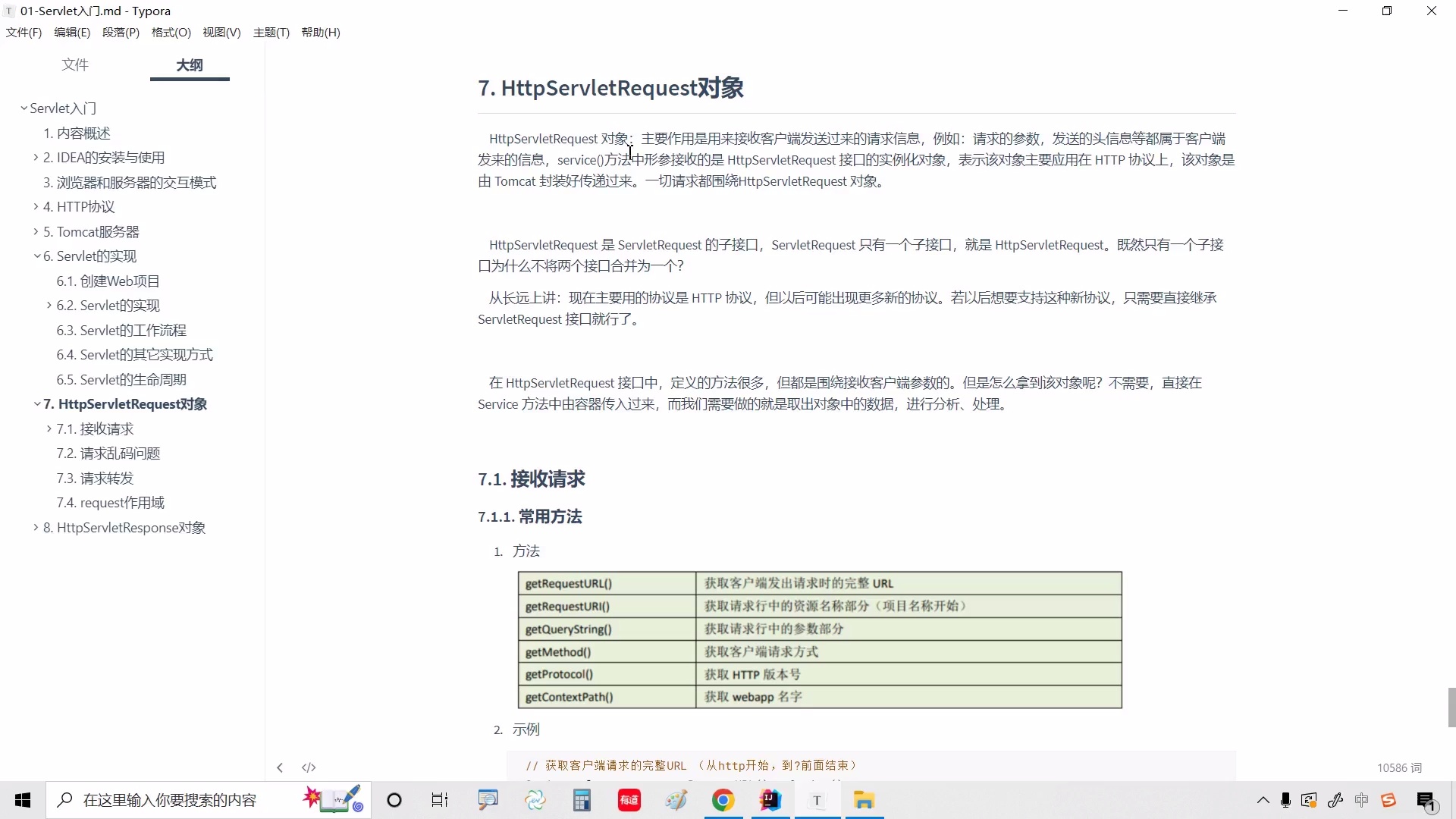Enable PowerPoint presentation sync tray icon
The image size is (1456, 819).
1309,800
